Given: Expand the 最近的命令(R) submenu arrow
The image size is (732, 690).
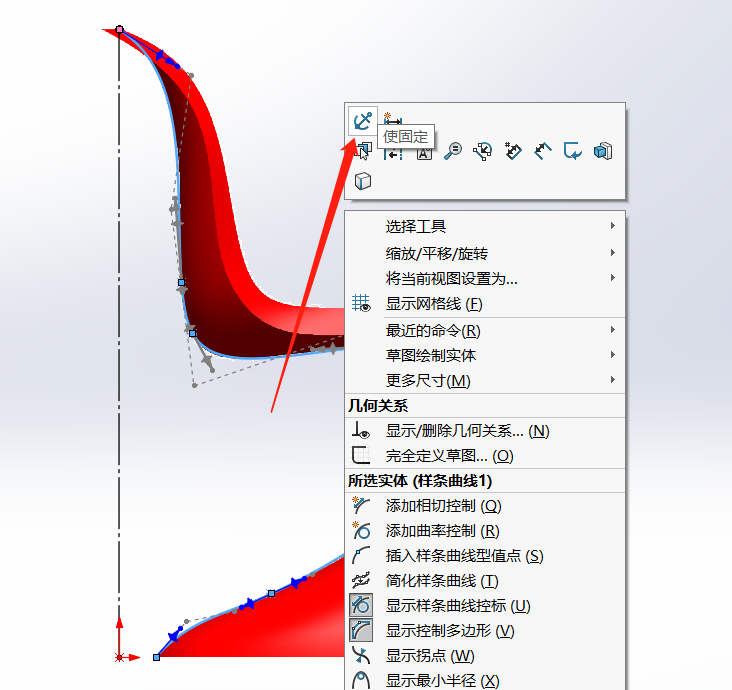Looking at the screenshot, I should (x=612, y=330).
